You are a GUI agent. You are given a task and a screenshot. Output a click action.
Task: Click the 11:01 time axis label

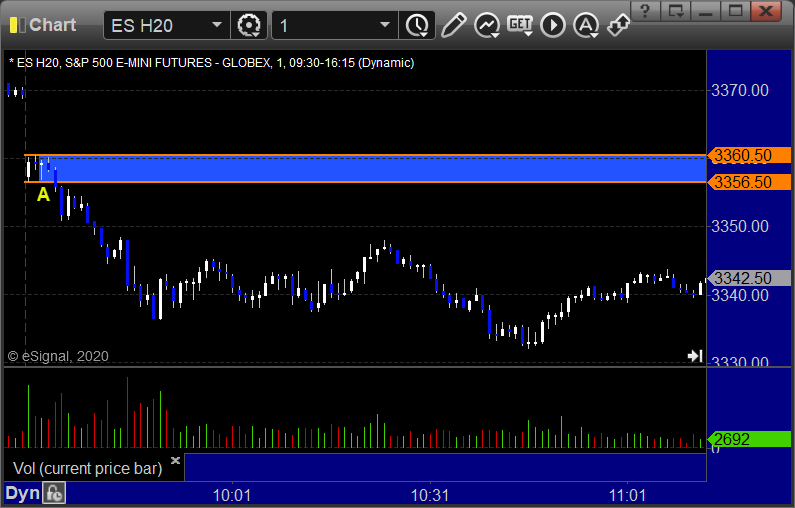tap(627, 495)
